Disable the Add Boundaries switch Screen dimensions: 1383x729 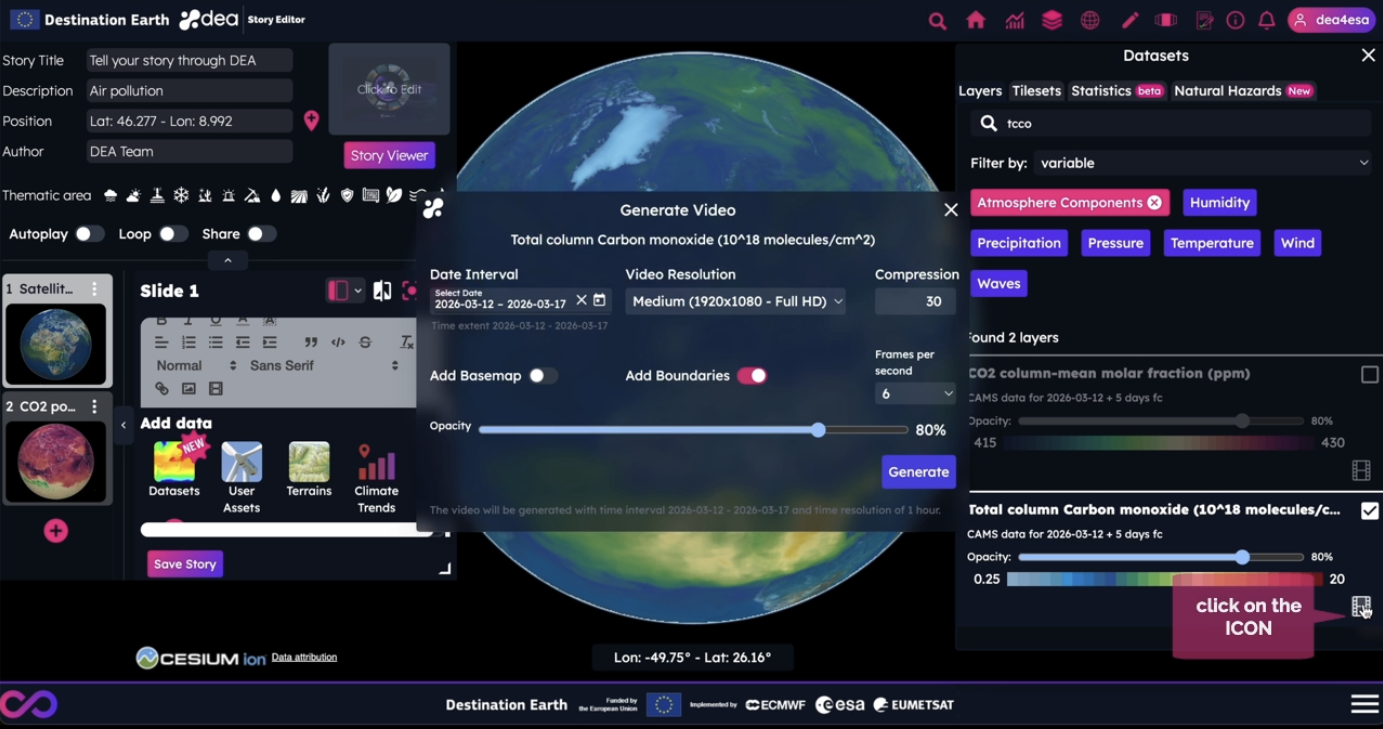[x=752, y=376]
